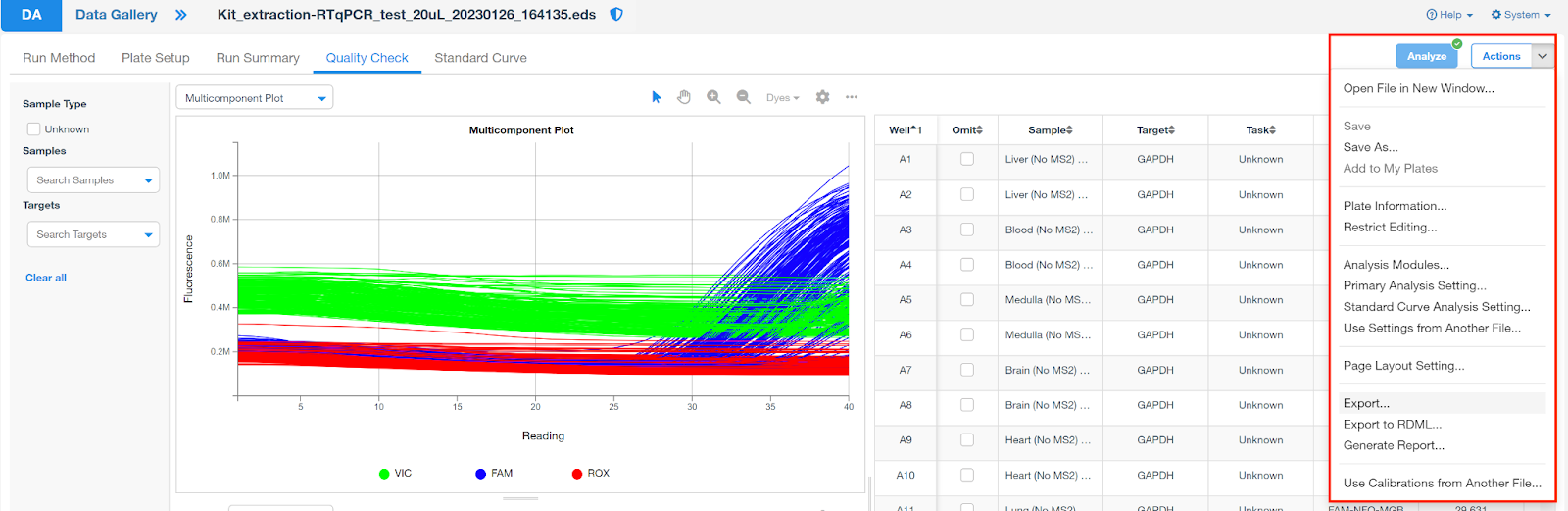Check Omit box for well A5
The height and width of the screenshot is (511, 1568).
(967, 299)
